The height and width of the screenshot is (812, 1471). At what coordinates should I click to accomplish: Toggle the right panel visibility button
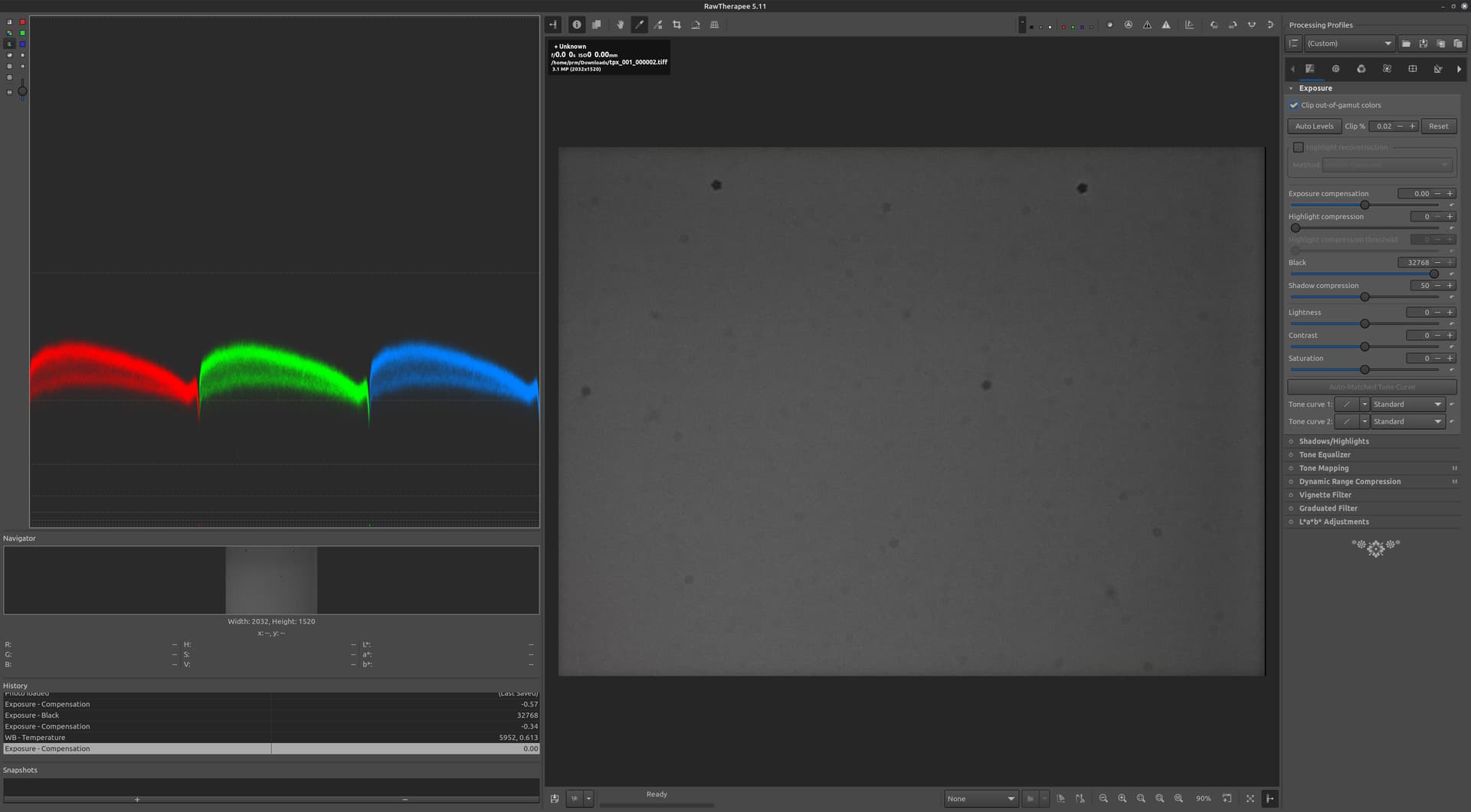click(x=1270, y=798)
